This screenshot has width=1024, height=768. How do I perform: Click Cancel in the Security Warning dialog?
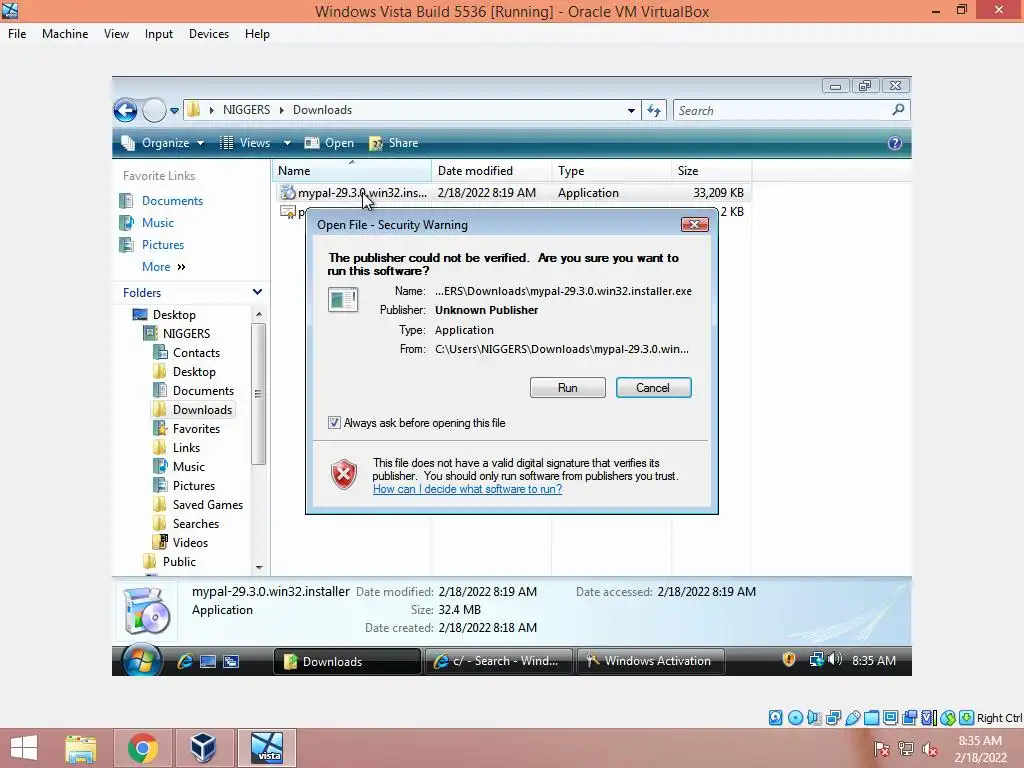pyautogui.click(x=653, y=388)
